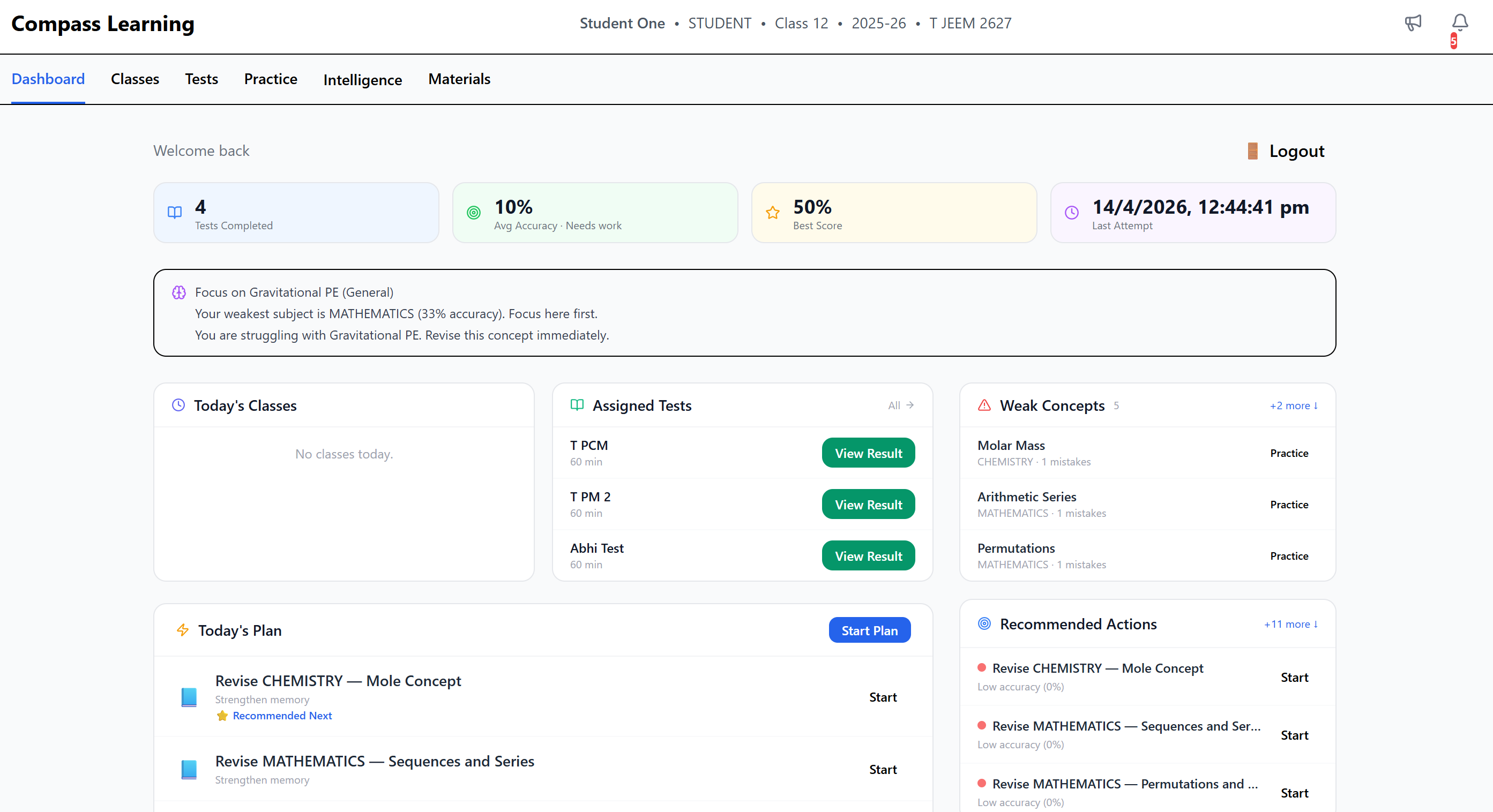Click the blue book icon for Sequences and Series plan
The image size is (1493, 812).
tap(189, 770)
